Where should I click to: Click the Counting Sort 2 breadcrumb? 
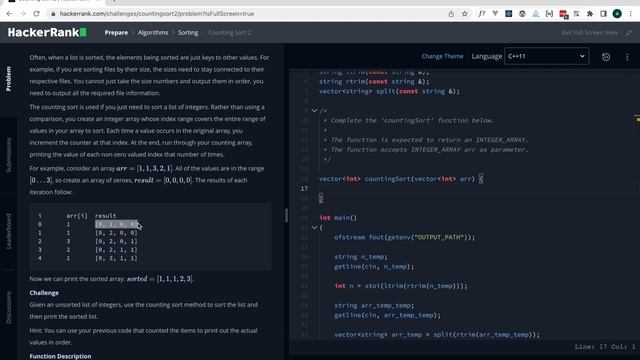[x=229, y=33]
